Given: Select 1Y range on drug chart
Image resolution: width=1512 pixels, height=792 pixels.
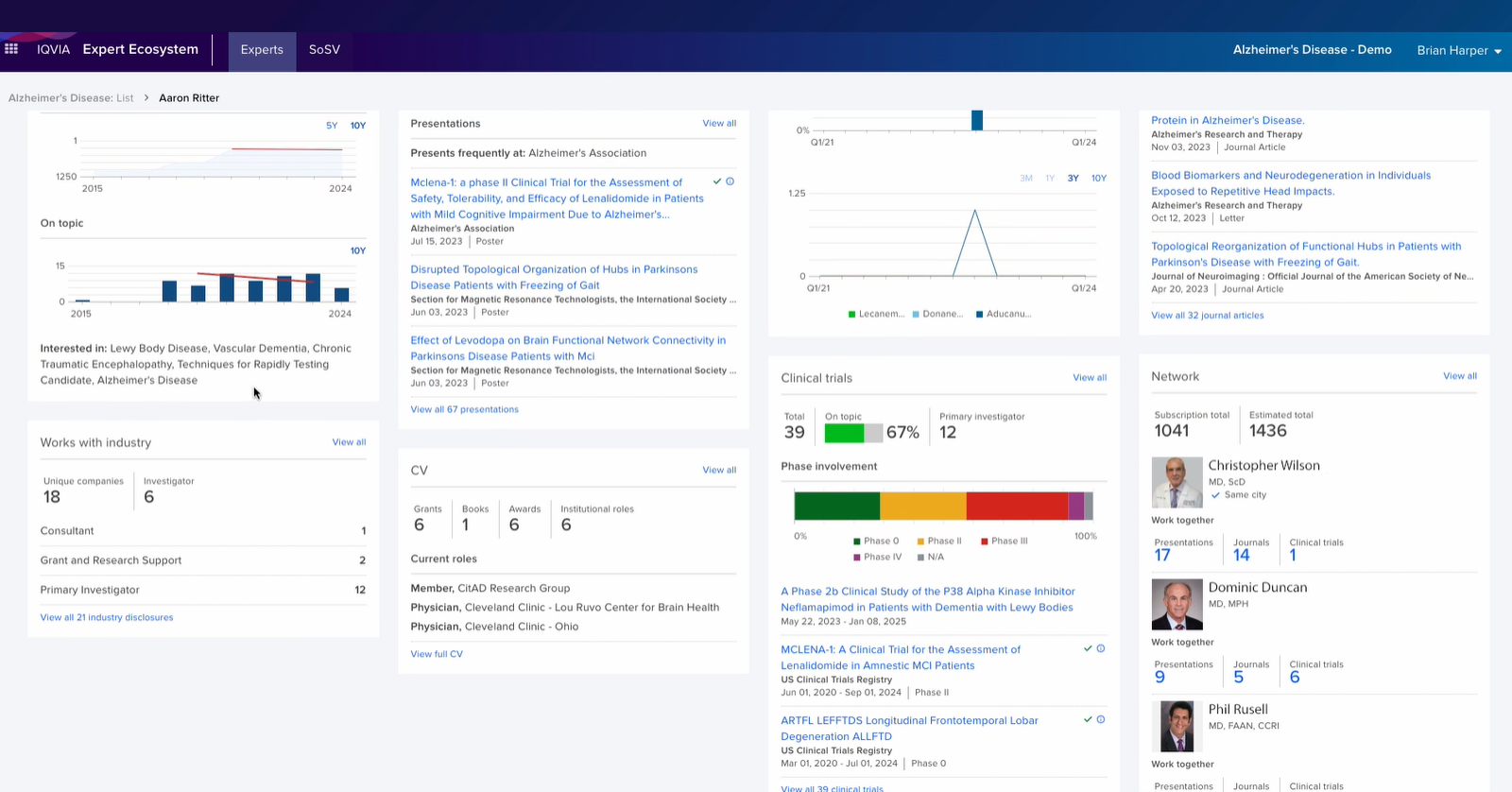Looking at the screenshot, I should (x=1050, y=178).
